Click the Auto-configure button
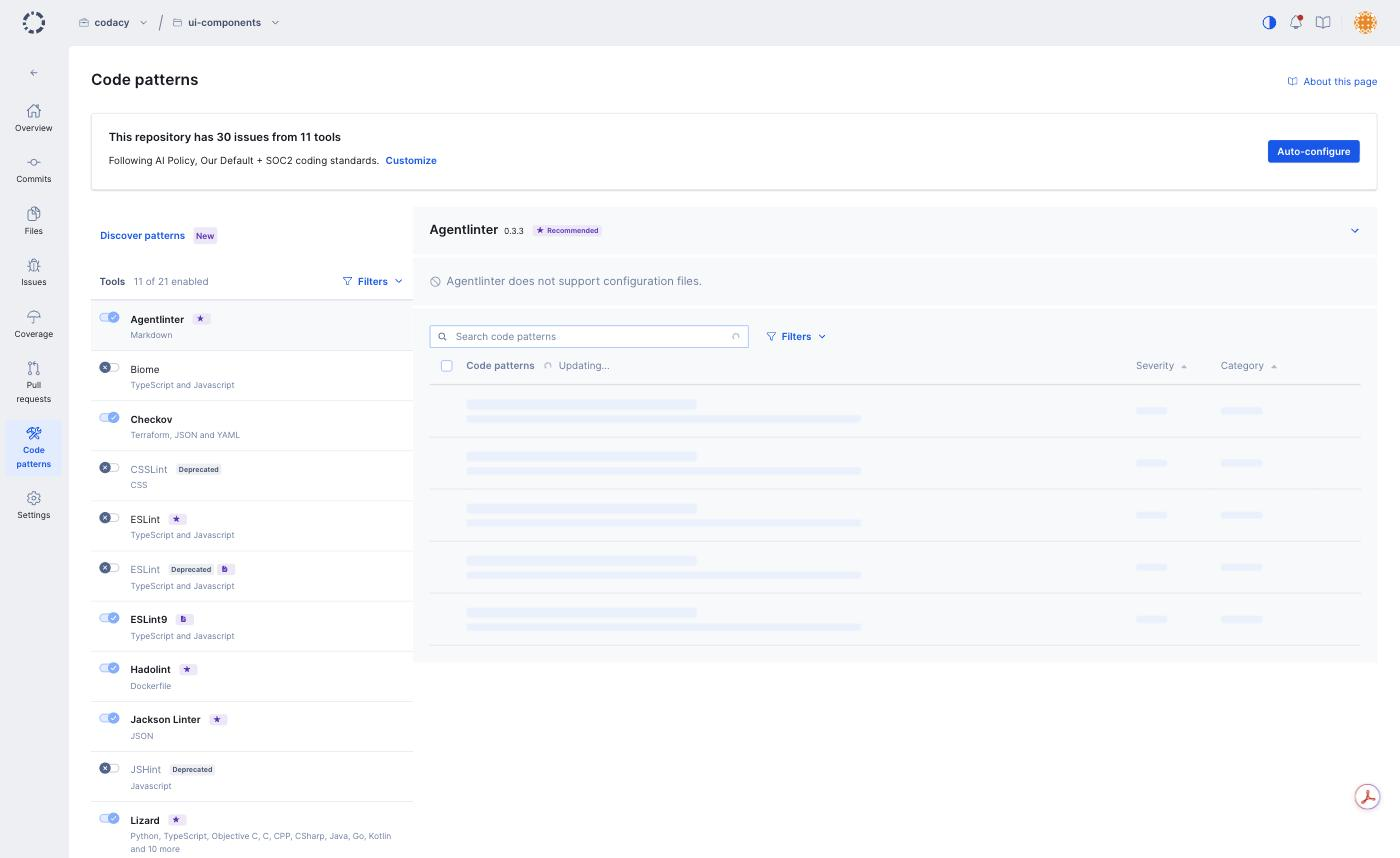 1313,151
